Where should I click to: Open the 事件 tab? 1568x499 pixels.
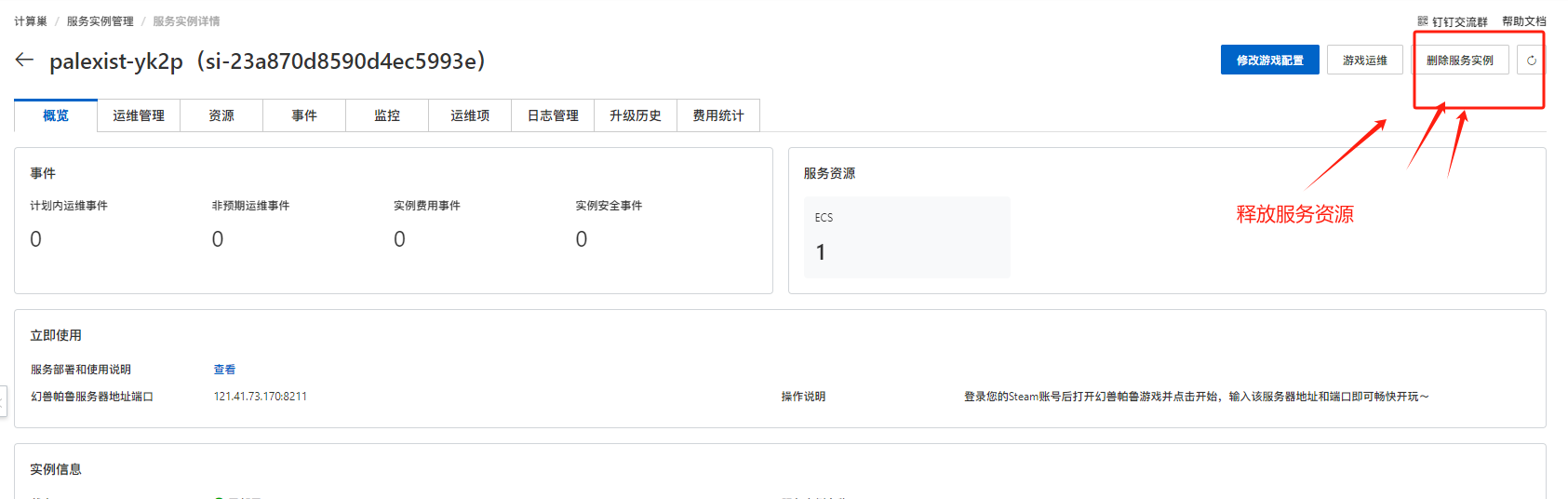[304, 115]
